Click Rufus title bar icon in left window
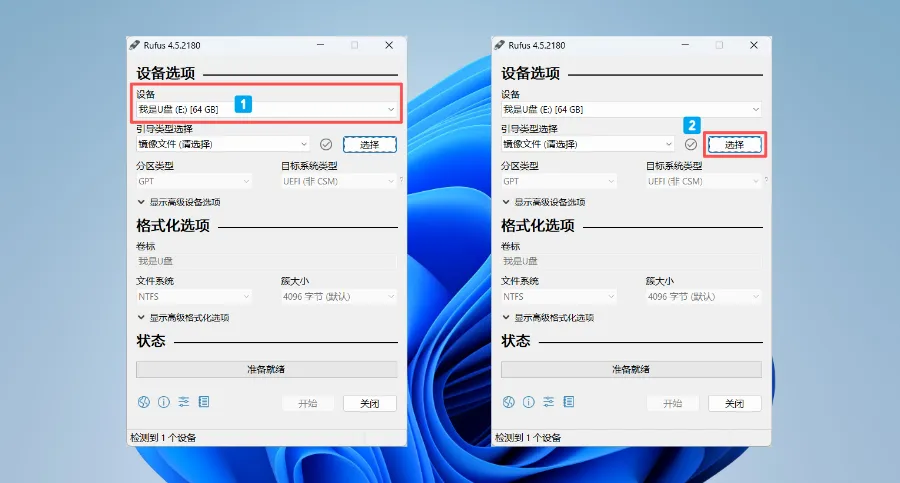Viewport: 900px width, 483px height. coord(135,45)
